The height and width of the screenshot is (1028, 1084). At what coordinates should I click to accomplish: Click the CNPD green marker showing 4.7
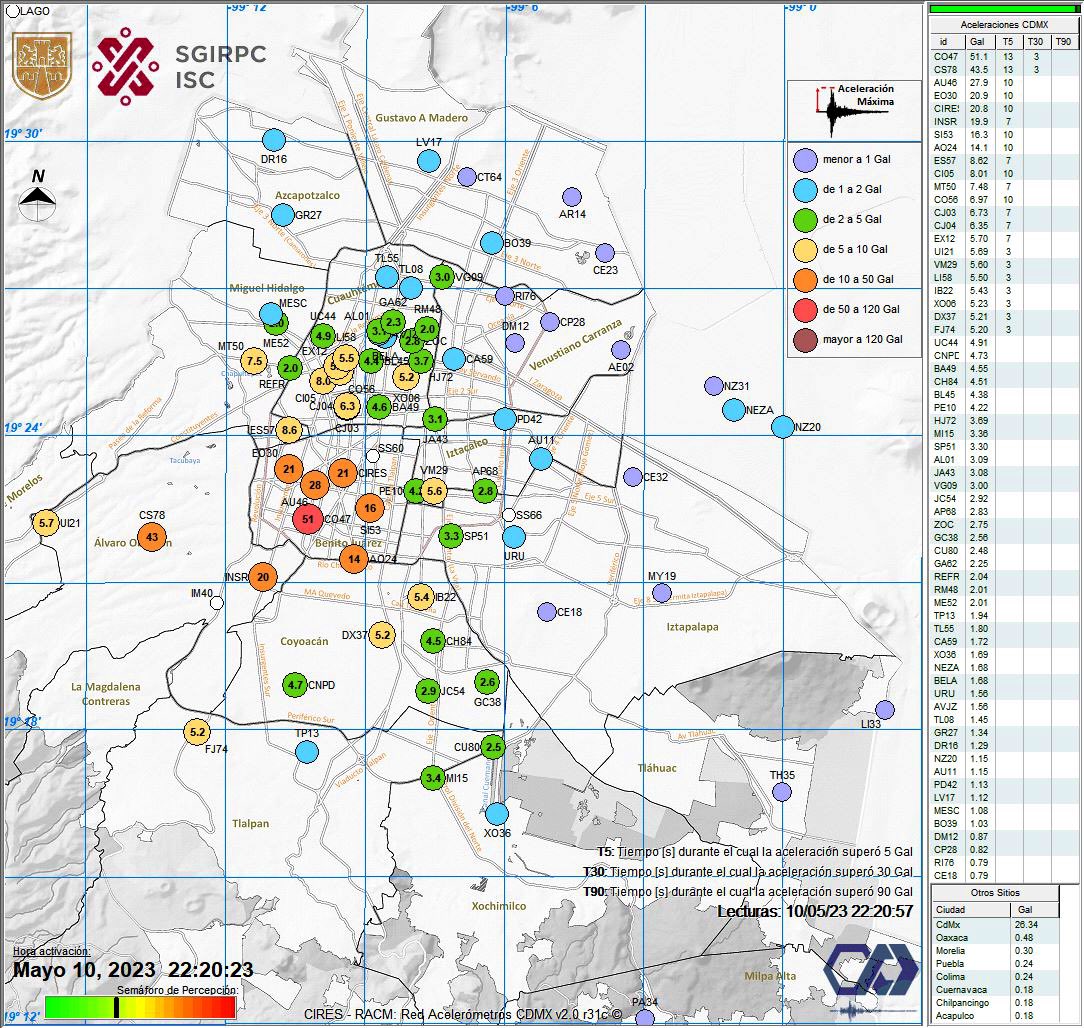(x=295, y=685)
